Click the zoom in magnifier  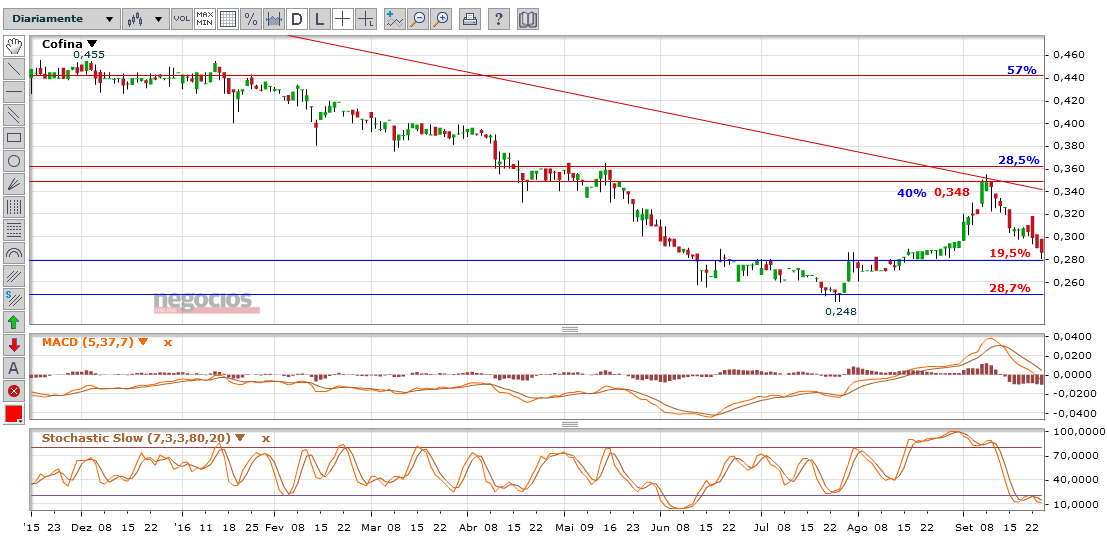click(x=441, y=18)
